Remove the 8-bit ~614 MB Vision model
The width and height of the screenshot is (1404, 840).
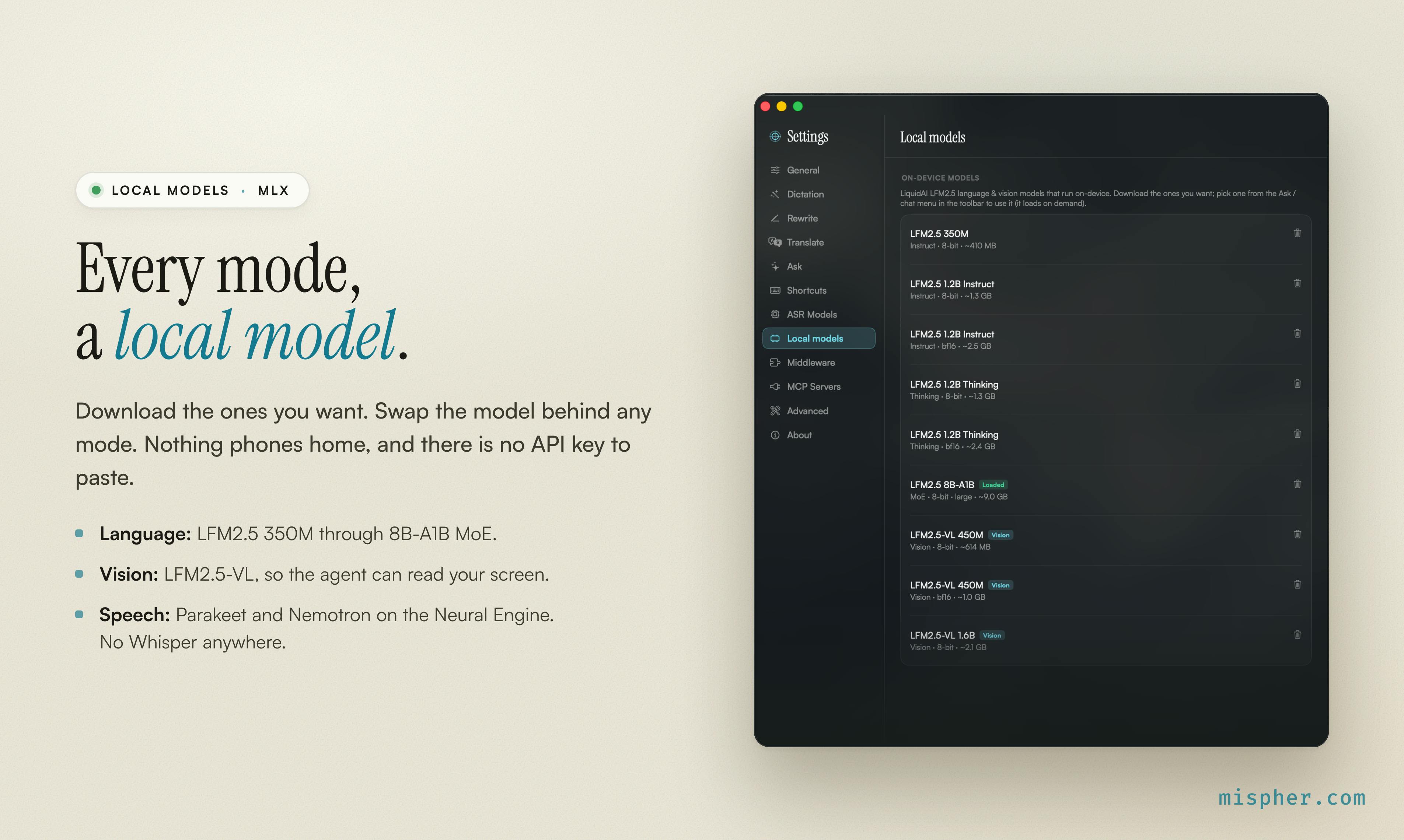(1297, 534)
